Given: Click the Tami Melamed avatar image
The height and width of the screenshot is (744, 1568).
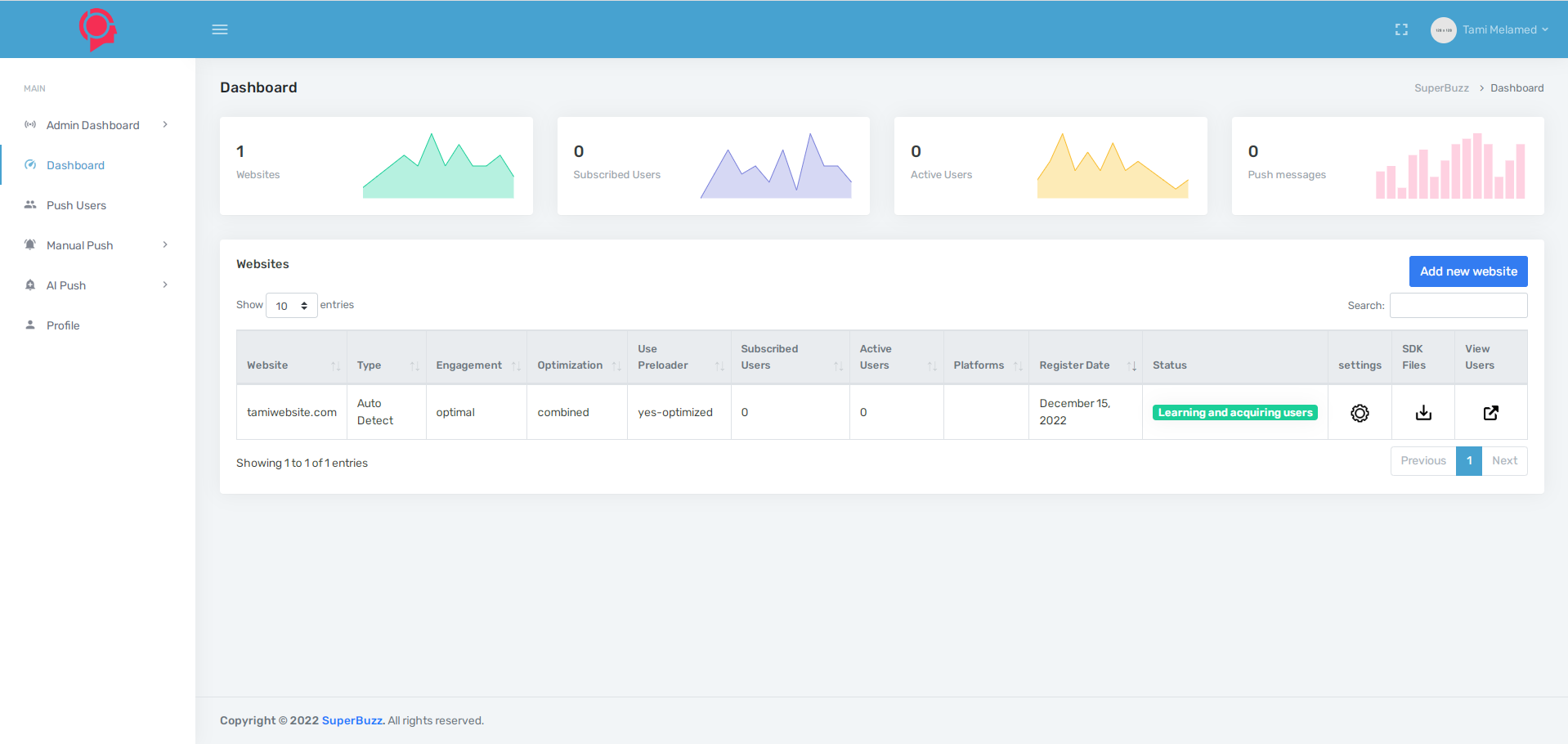Looking at the screenshot, I should point(1443,30).
